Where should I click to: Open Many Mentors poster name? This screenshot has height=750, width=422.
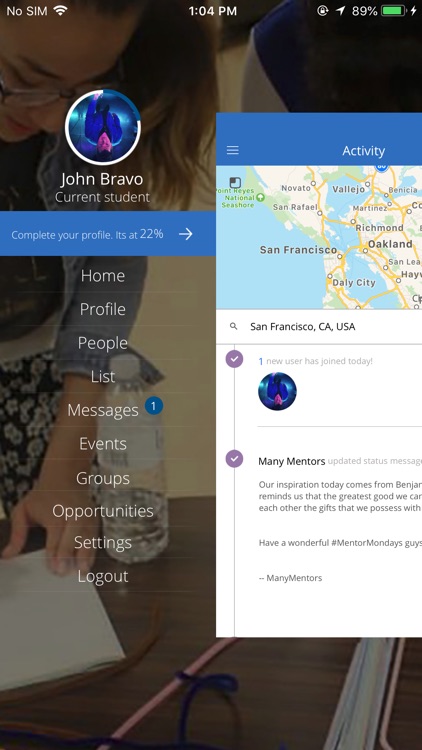tap(292, 462)
